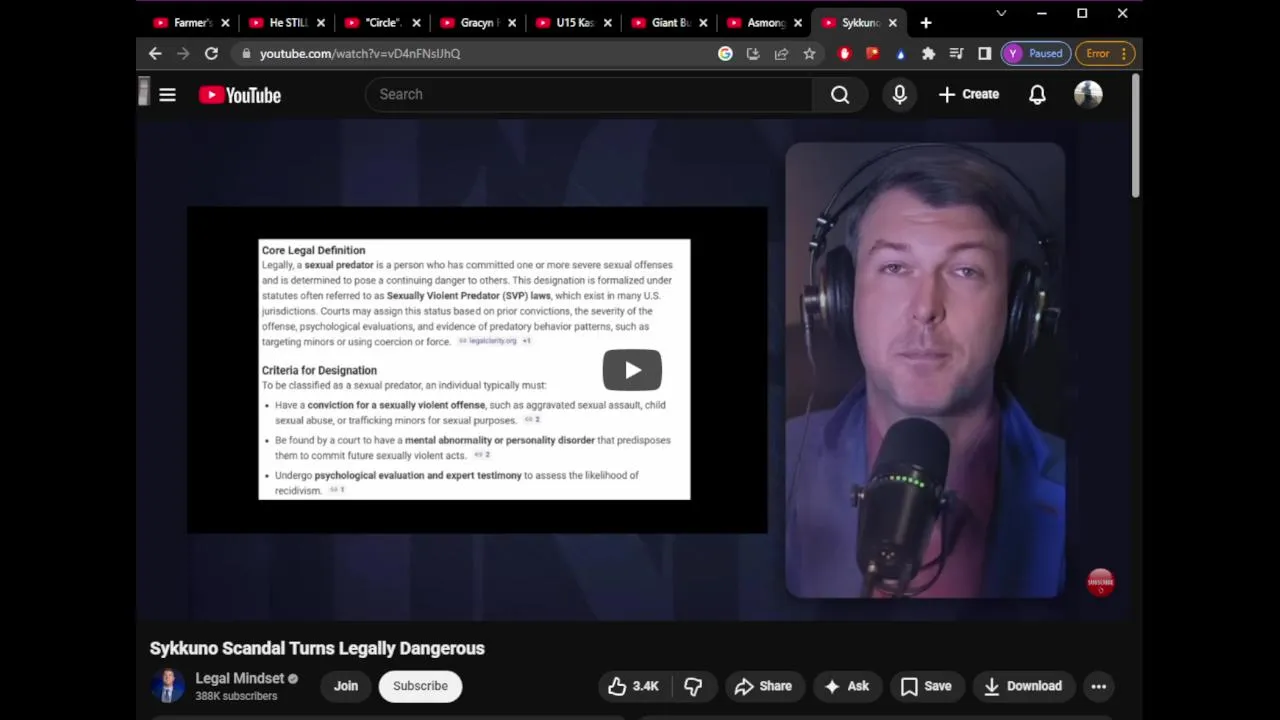Install app icon in address bar
The width and height of the screenshot is (1280, 720).
point(753,54)
